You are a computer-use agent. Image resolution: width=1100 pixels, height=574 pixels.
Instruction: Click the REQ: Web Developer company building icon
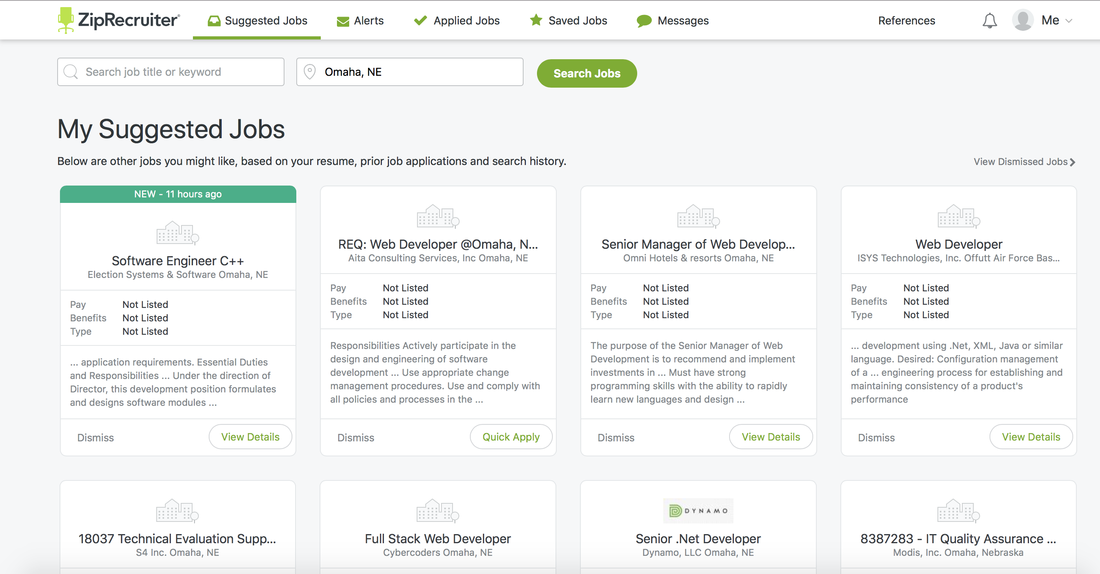438,217
